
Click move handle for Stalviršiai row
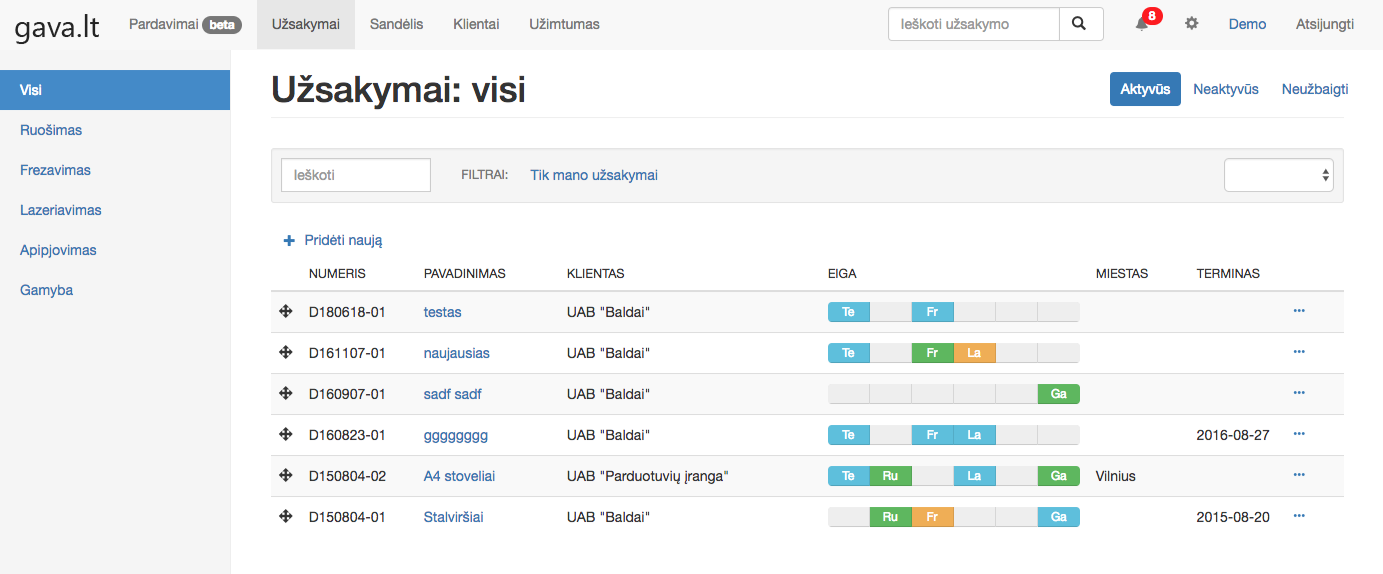click(285, 517)
